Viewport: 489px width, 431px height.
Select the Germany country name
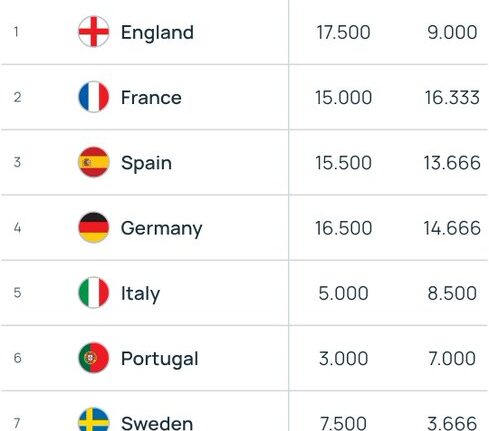point(161,229)
